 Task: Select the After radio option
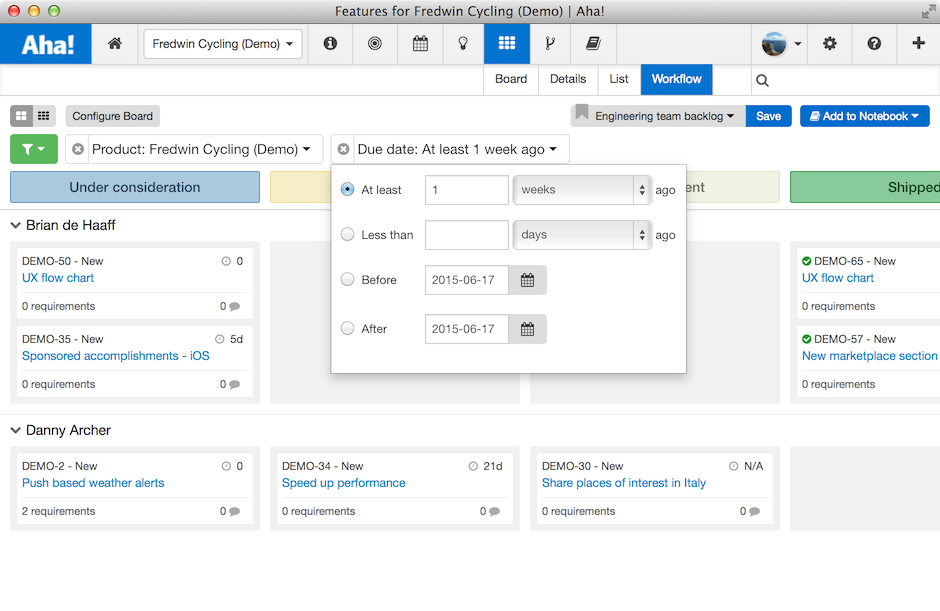(x=347, y=328)
